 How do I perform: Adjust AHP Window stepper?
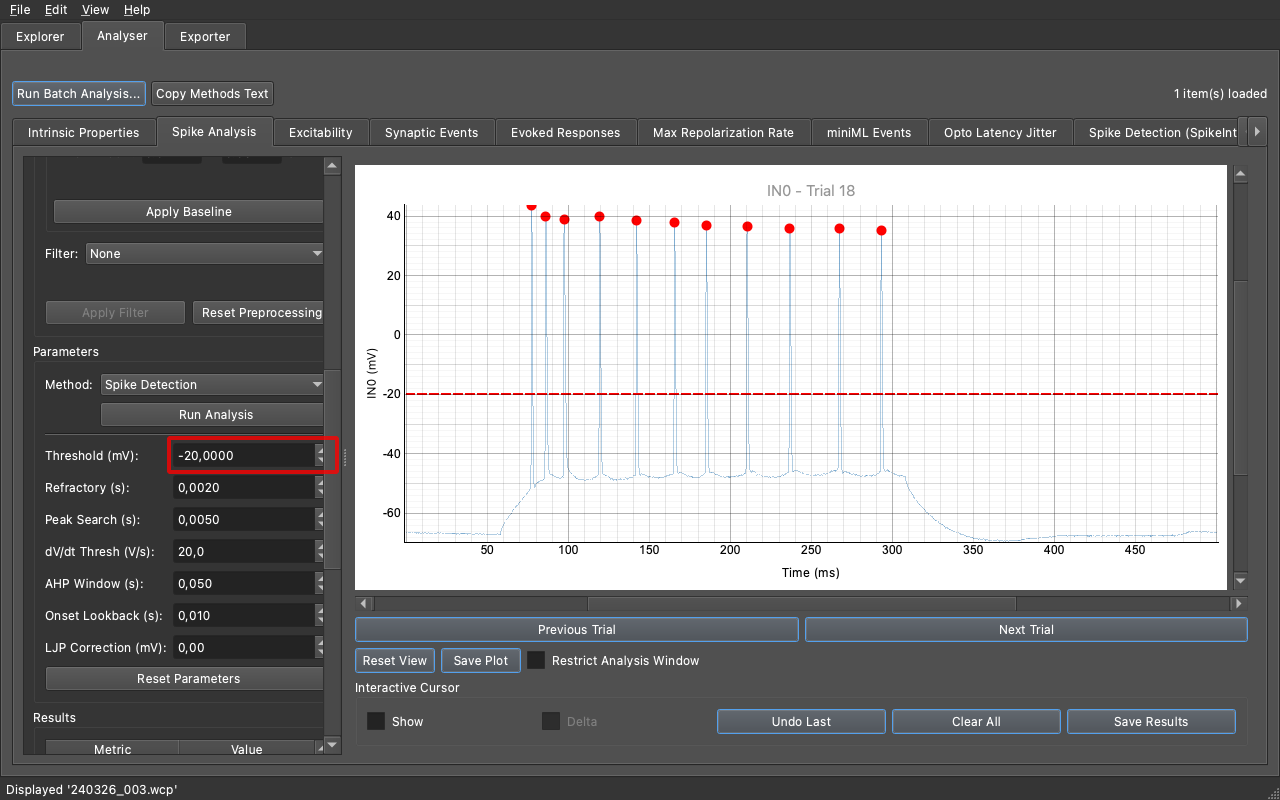click(320, 584)
